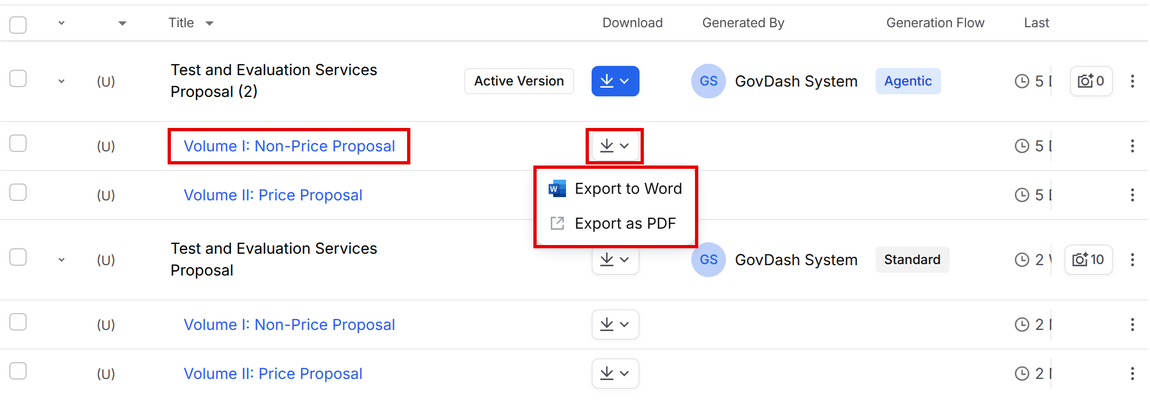Image resolution: width=1150 pixels, height=410 pixels.
Task: Choose Export as PDF from menu
Action: [x=615, y=224]
